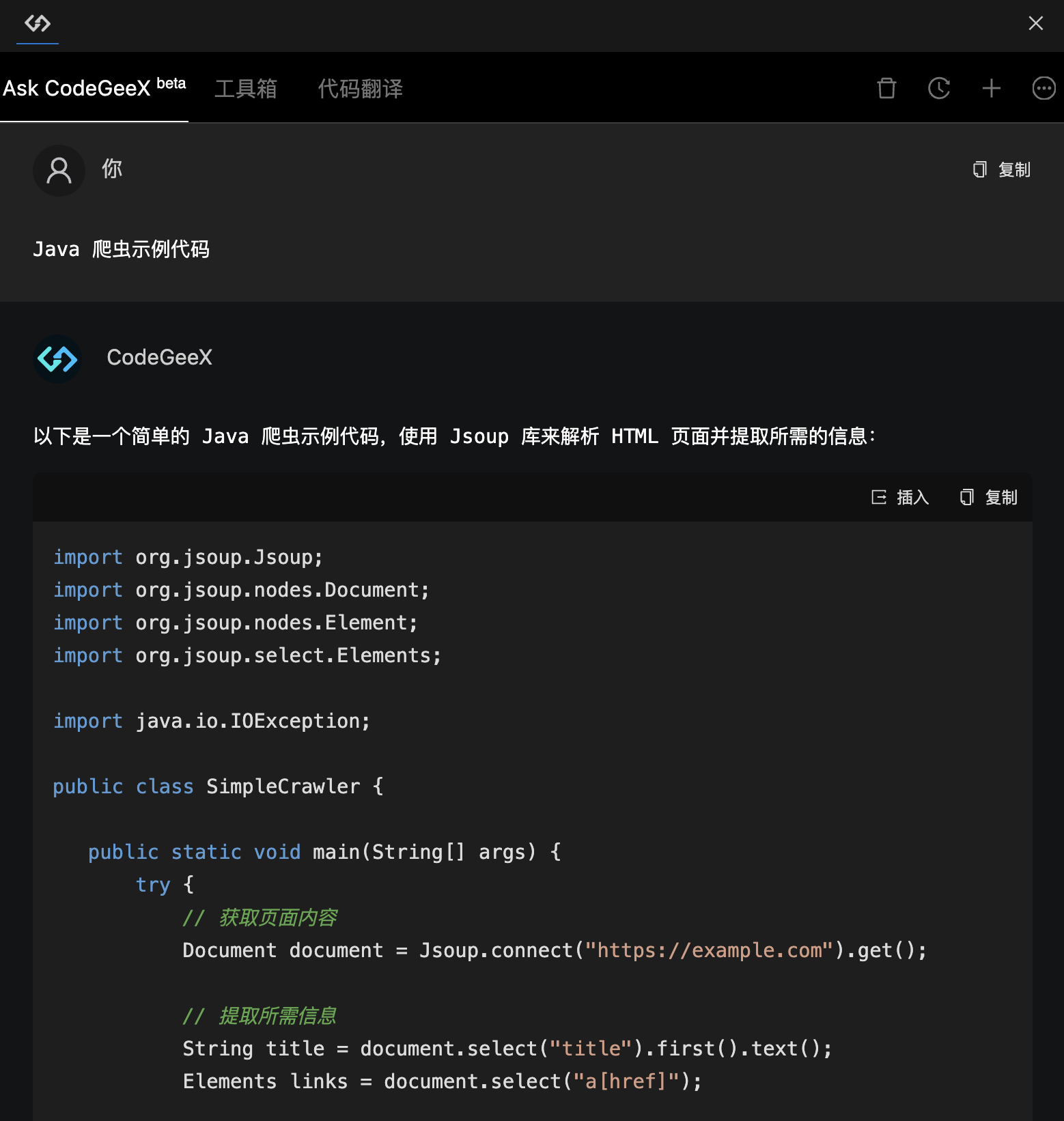
Task: Copy the user message with 复制
Action: coord(1002,170)
